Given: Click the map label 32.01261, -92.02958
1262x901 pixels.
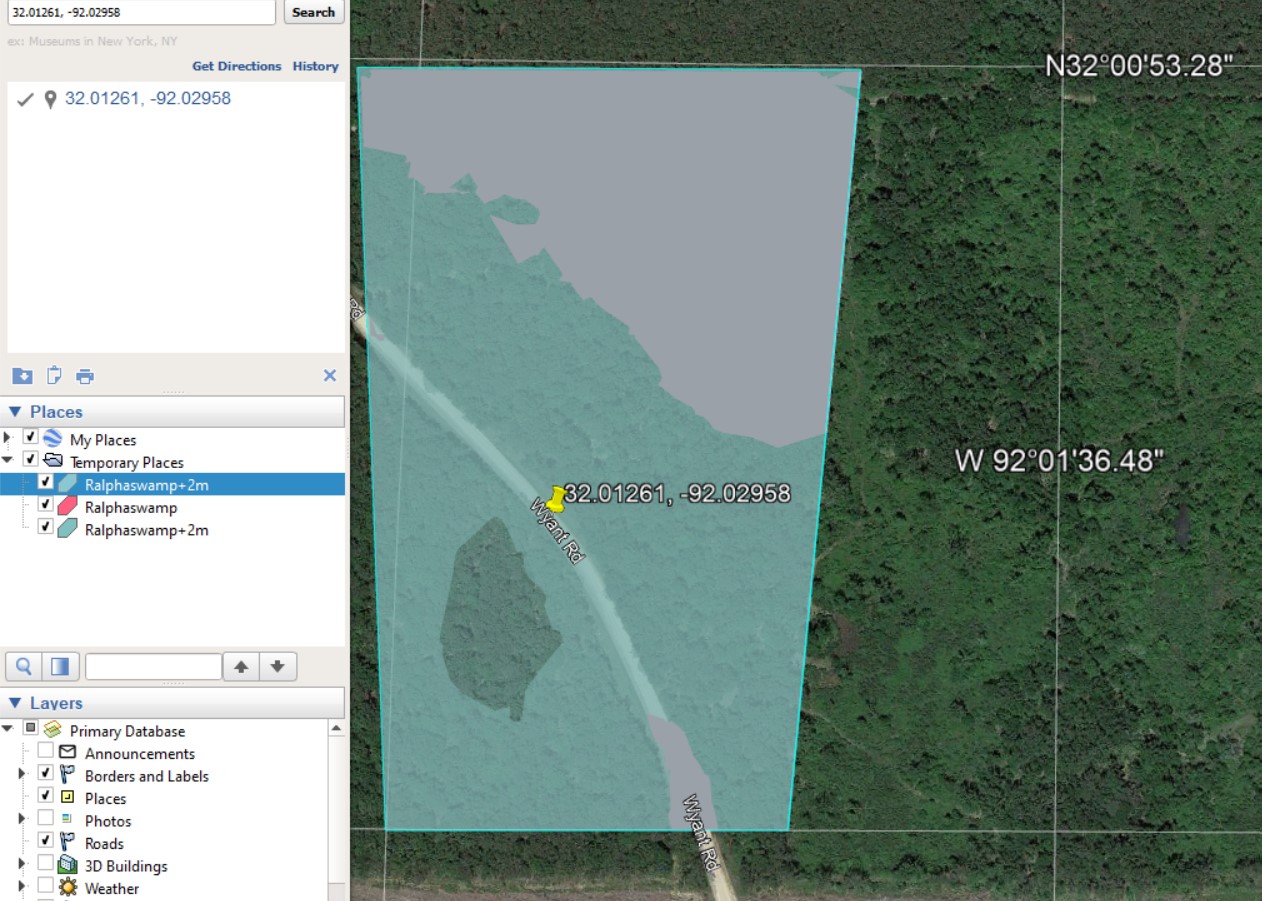Looking at the screenshot, I should 677,493.
